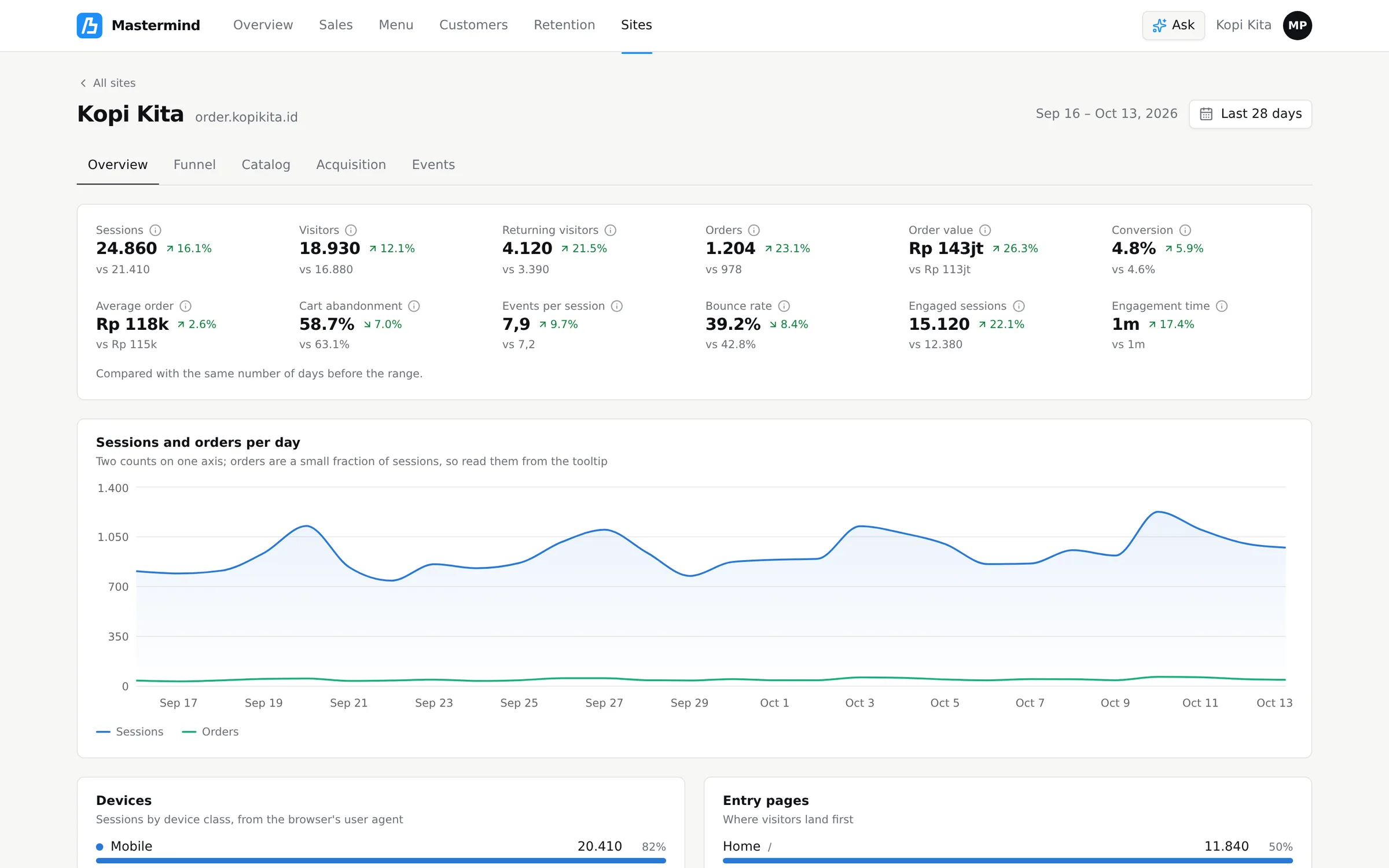The image size is (1389, 868).
Task: Show Bounce rate info icon details
Action: point(784,306)
